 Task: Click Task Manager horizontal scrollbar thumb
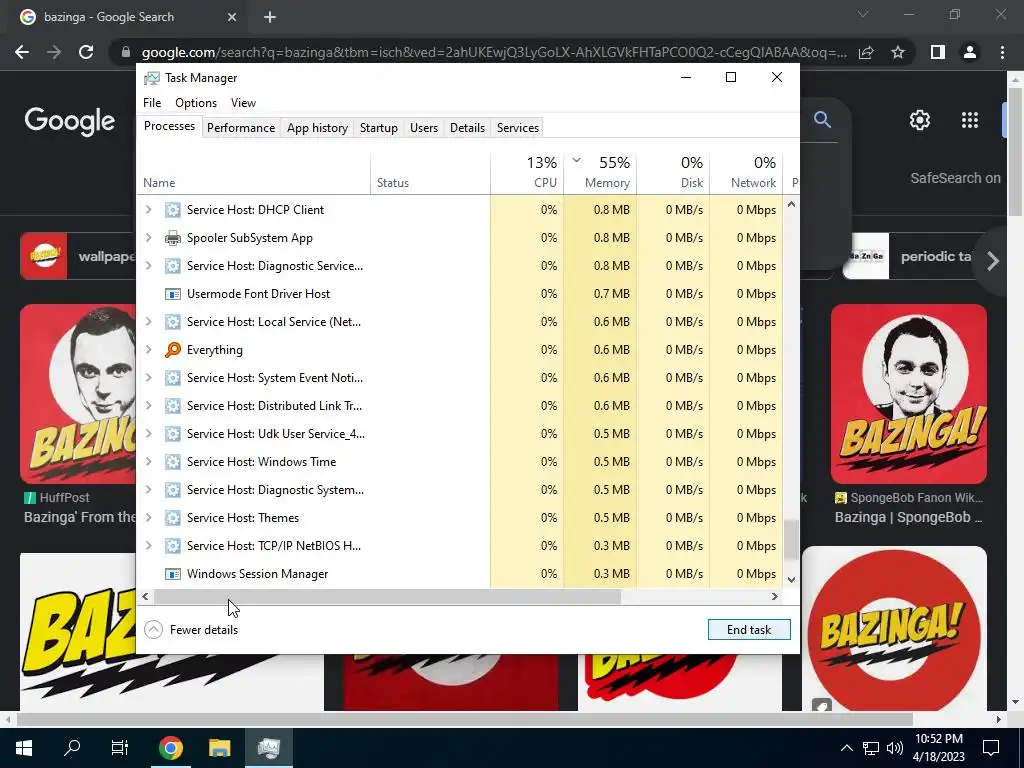click(x=387, y=596)
